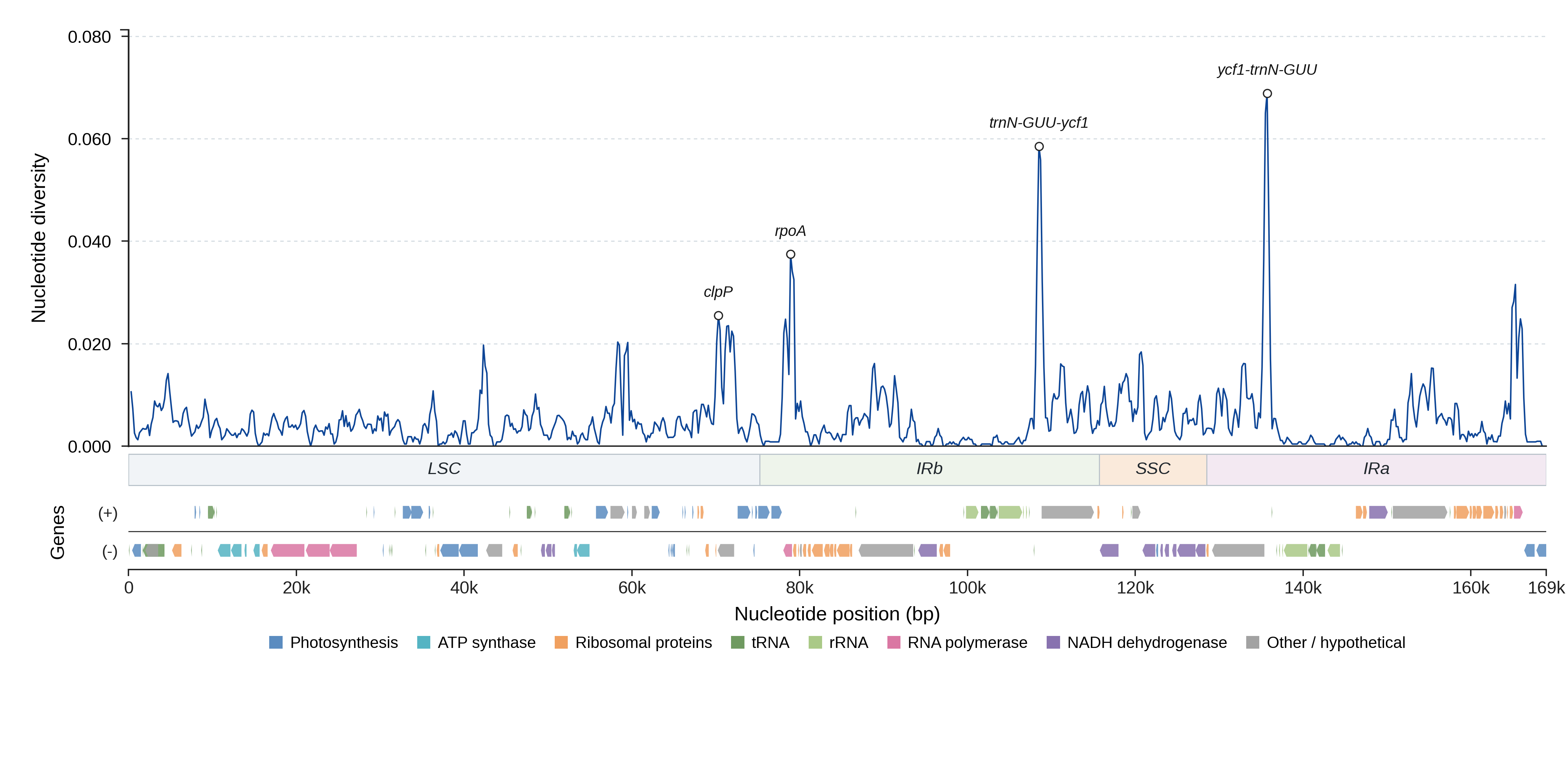Click the 'ycf1-trnN-GUU' annotation text
Viewport: 1568px width, 763px height.
(1267, 70)
